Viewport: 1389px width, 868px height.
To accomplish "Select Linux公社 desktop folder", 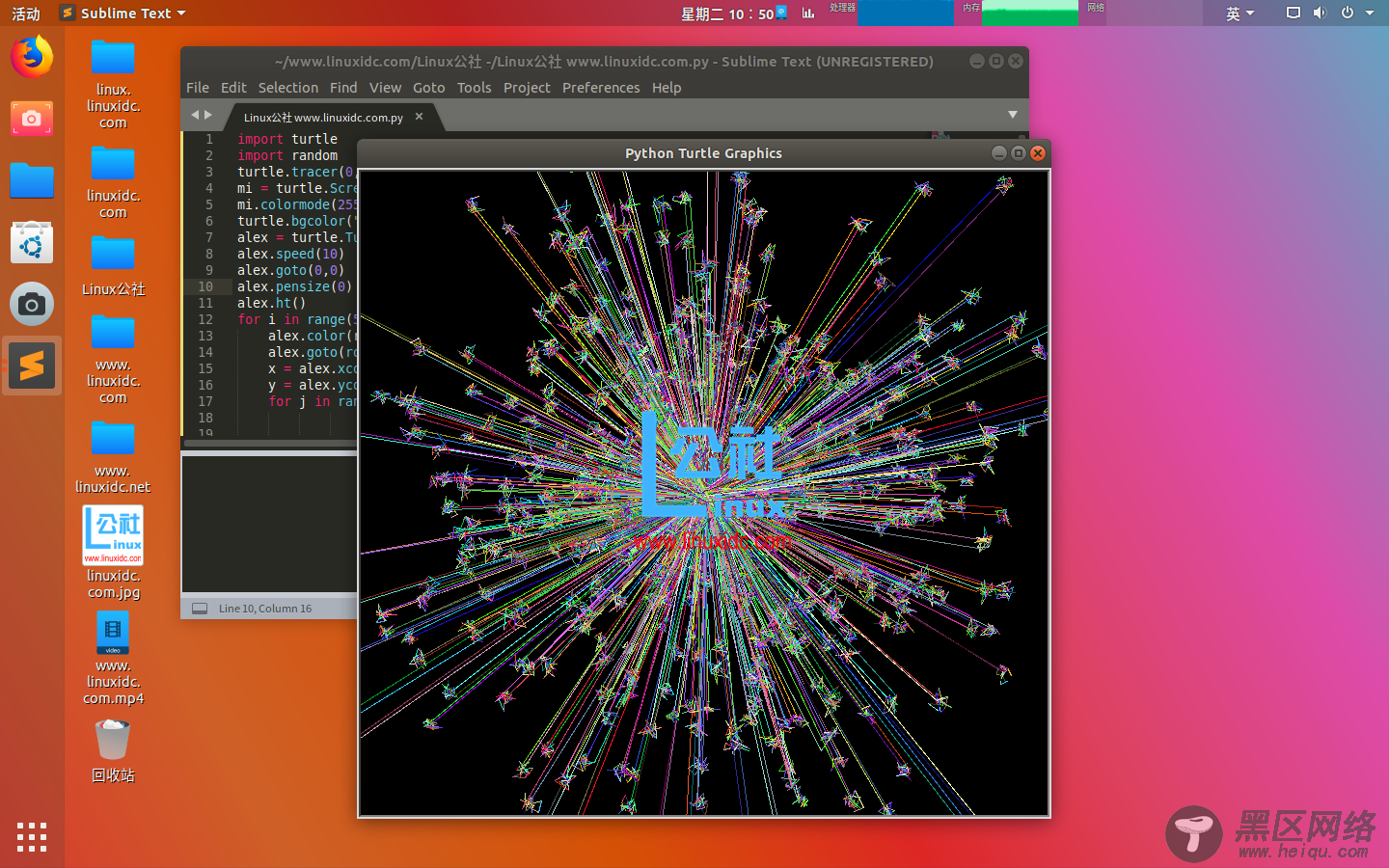I will pyautogui.click(x=113, y=265).
